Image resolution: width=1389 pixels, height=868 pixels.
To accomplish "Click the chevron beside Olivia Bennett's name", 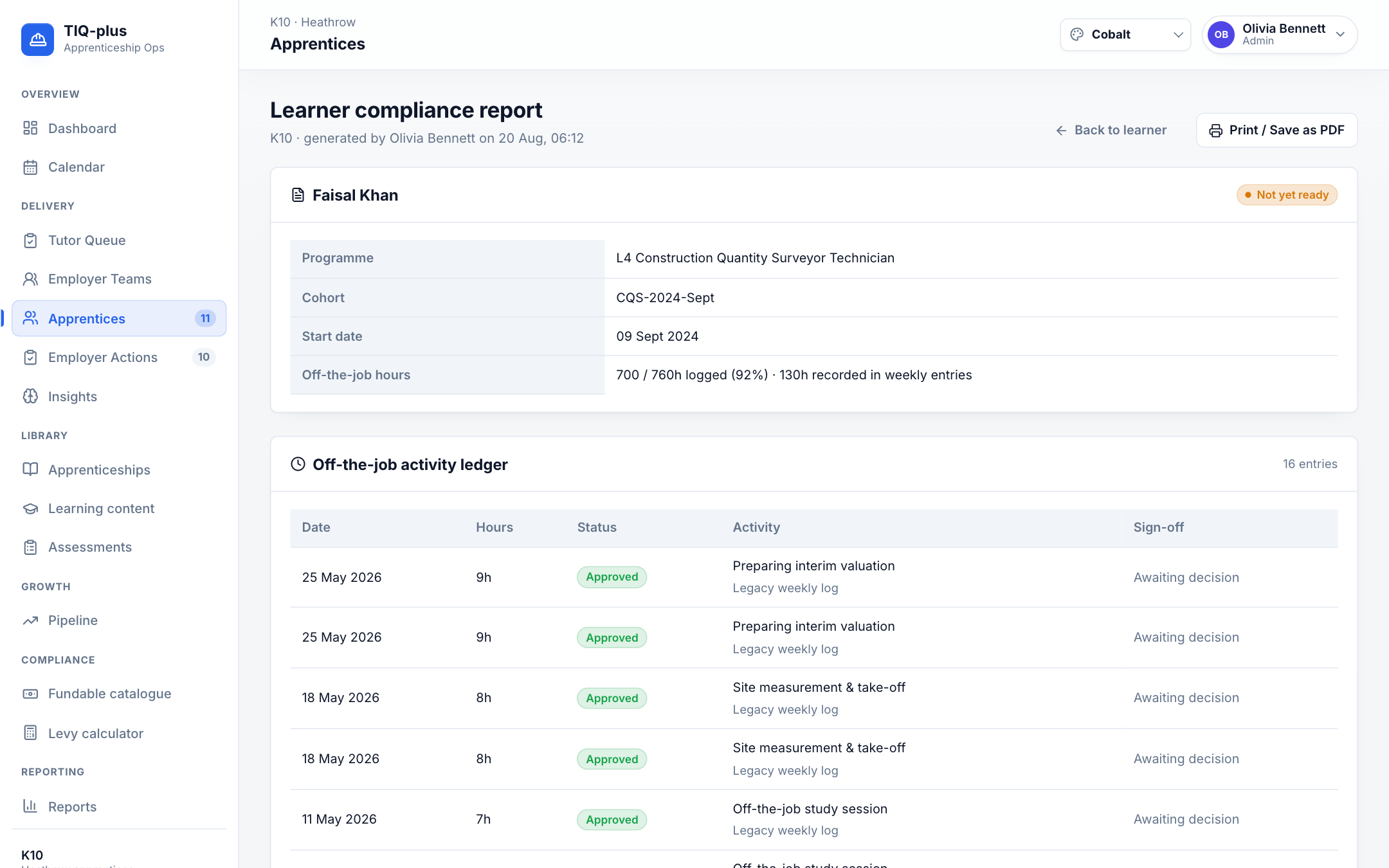I will click(x=1341, y=35).
